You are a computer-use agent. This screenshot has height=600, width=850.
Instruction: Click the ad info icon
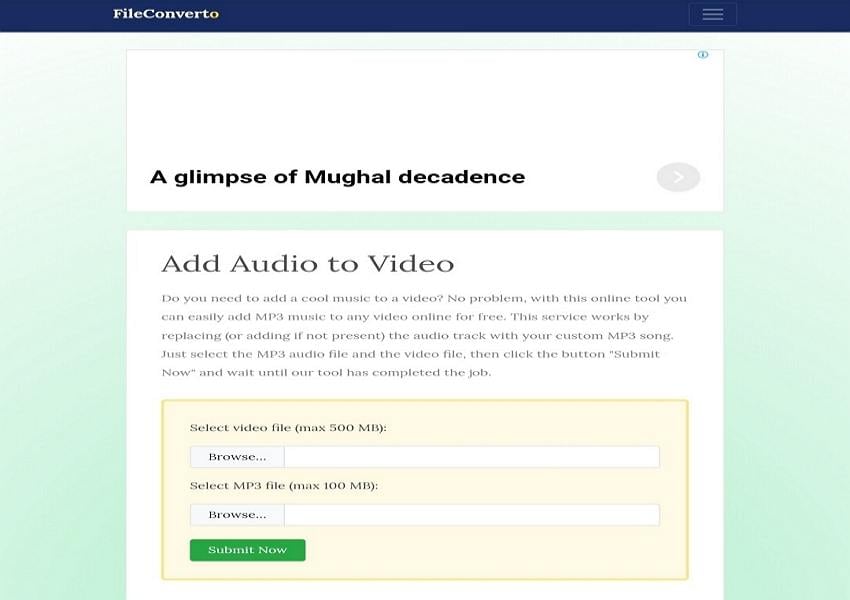(x=703, y=55)
